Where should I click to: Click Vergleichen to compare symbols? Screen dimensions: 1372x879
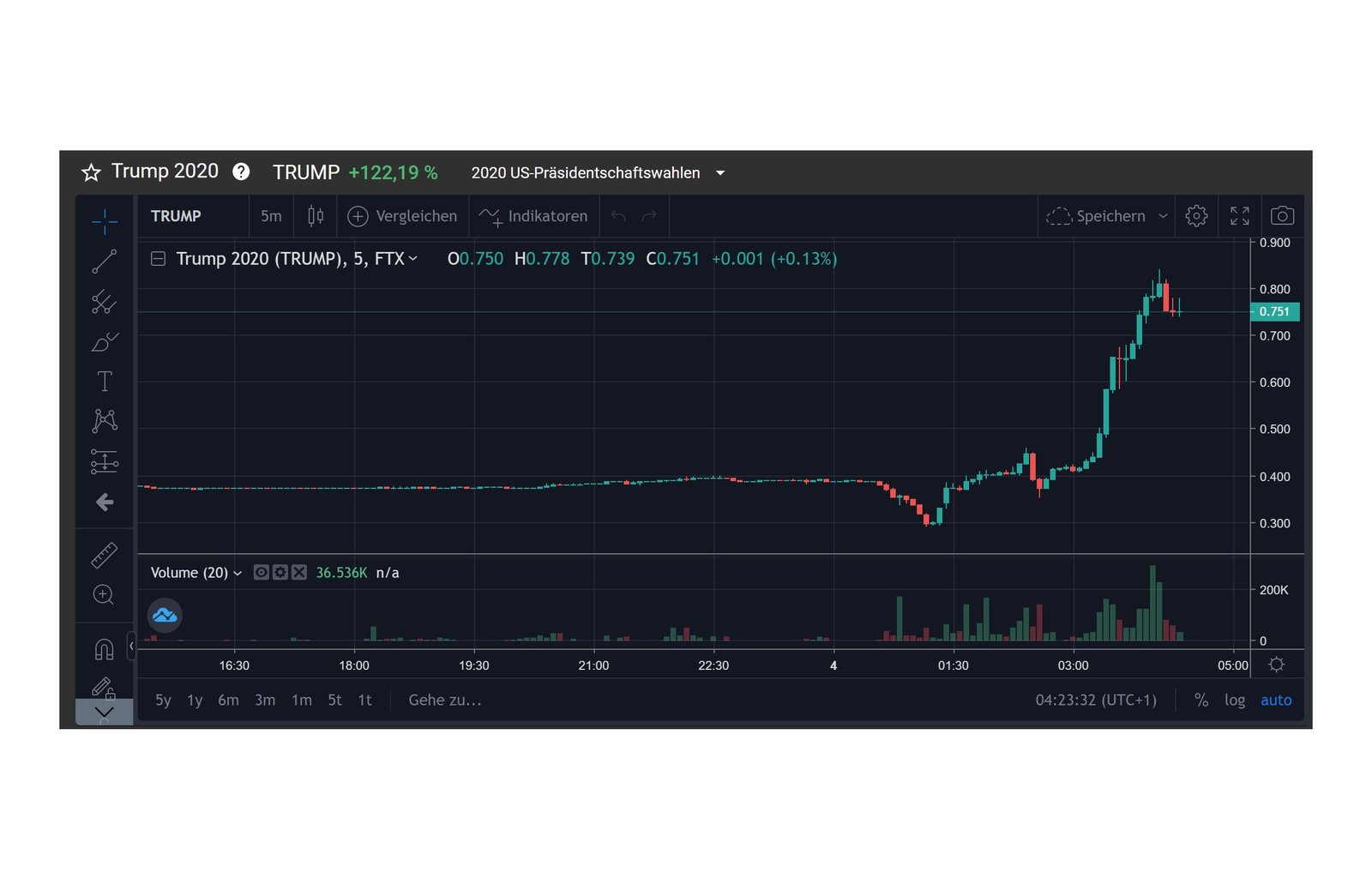403,216
